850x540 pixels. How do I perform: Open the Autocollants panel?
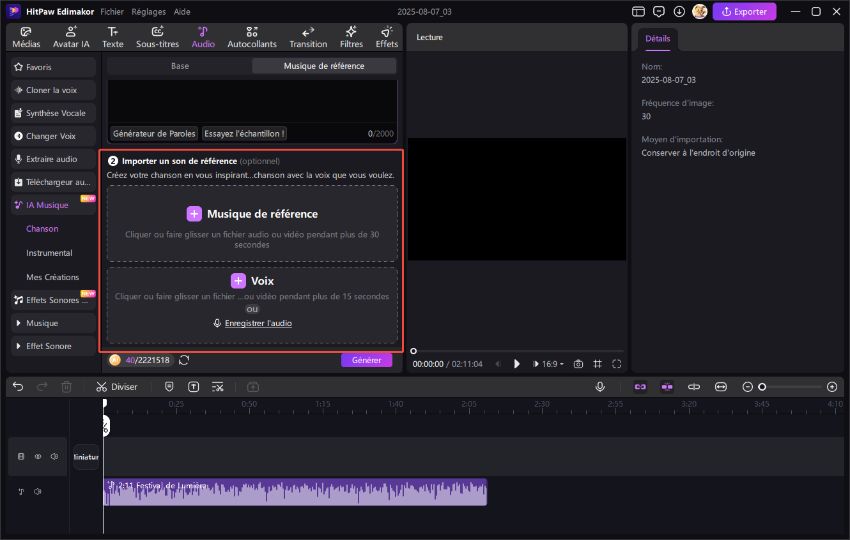click(x=252, y=37)
